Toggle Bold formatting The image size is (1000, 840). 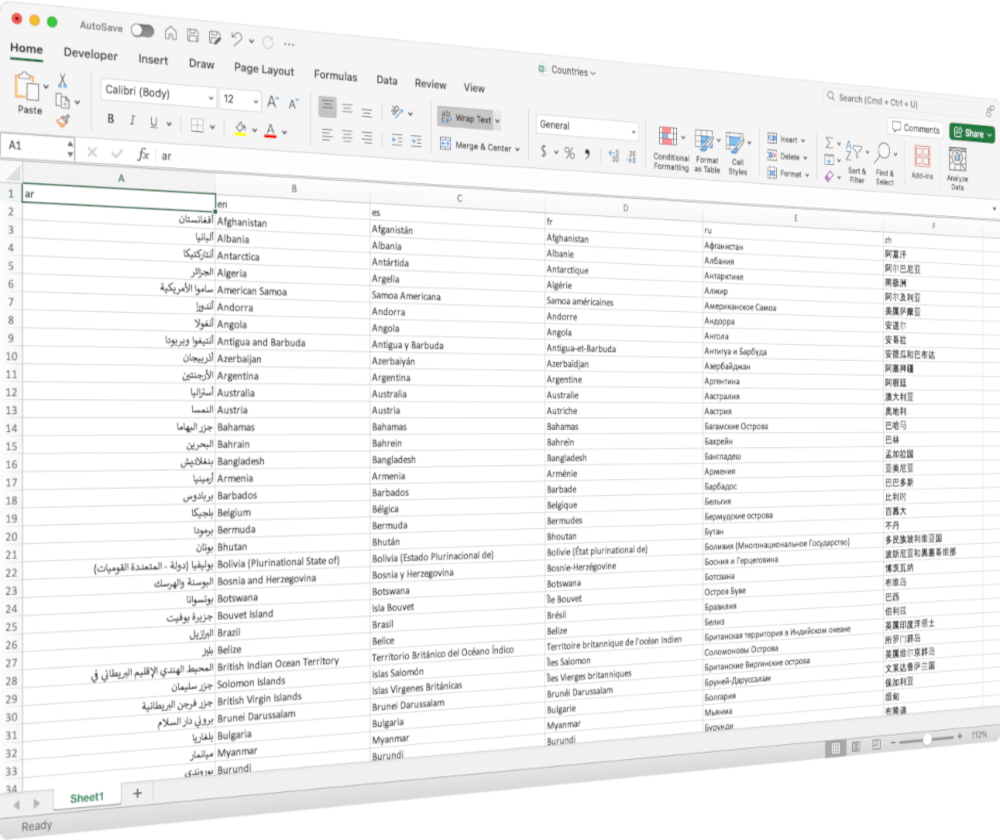[x=110, y=119]
